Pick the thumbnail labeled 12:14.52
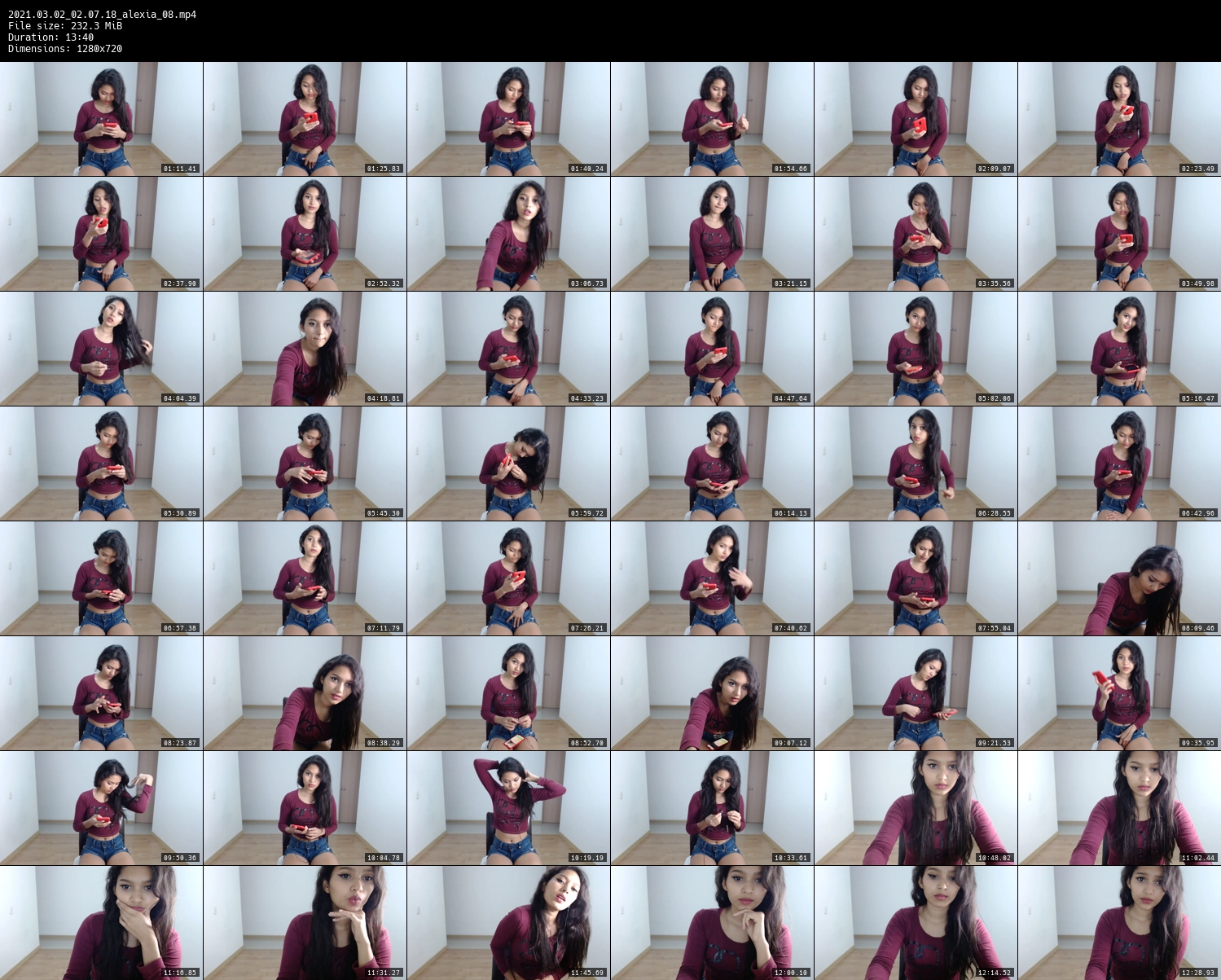 [x=916, y=923]
